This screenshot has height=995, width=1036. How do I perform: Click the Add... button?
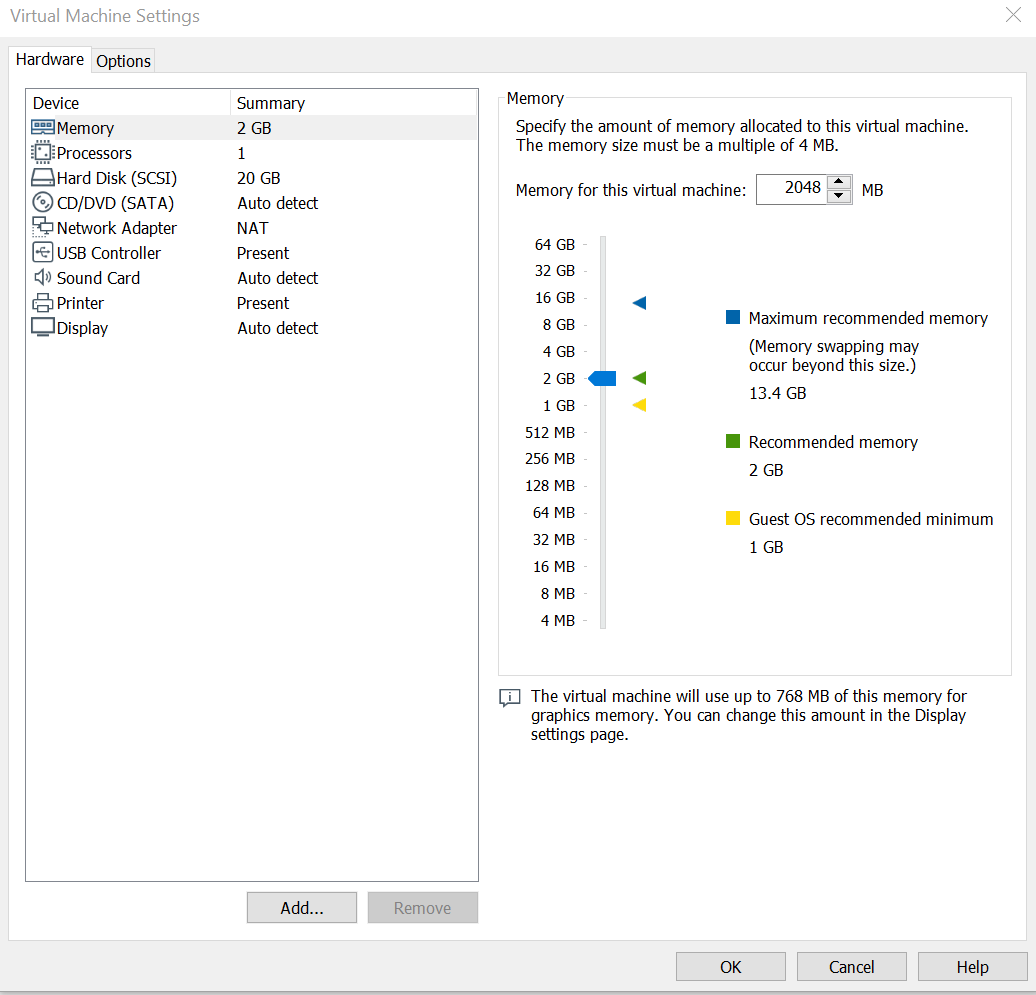coord(301,908)
